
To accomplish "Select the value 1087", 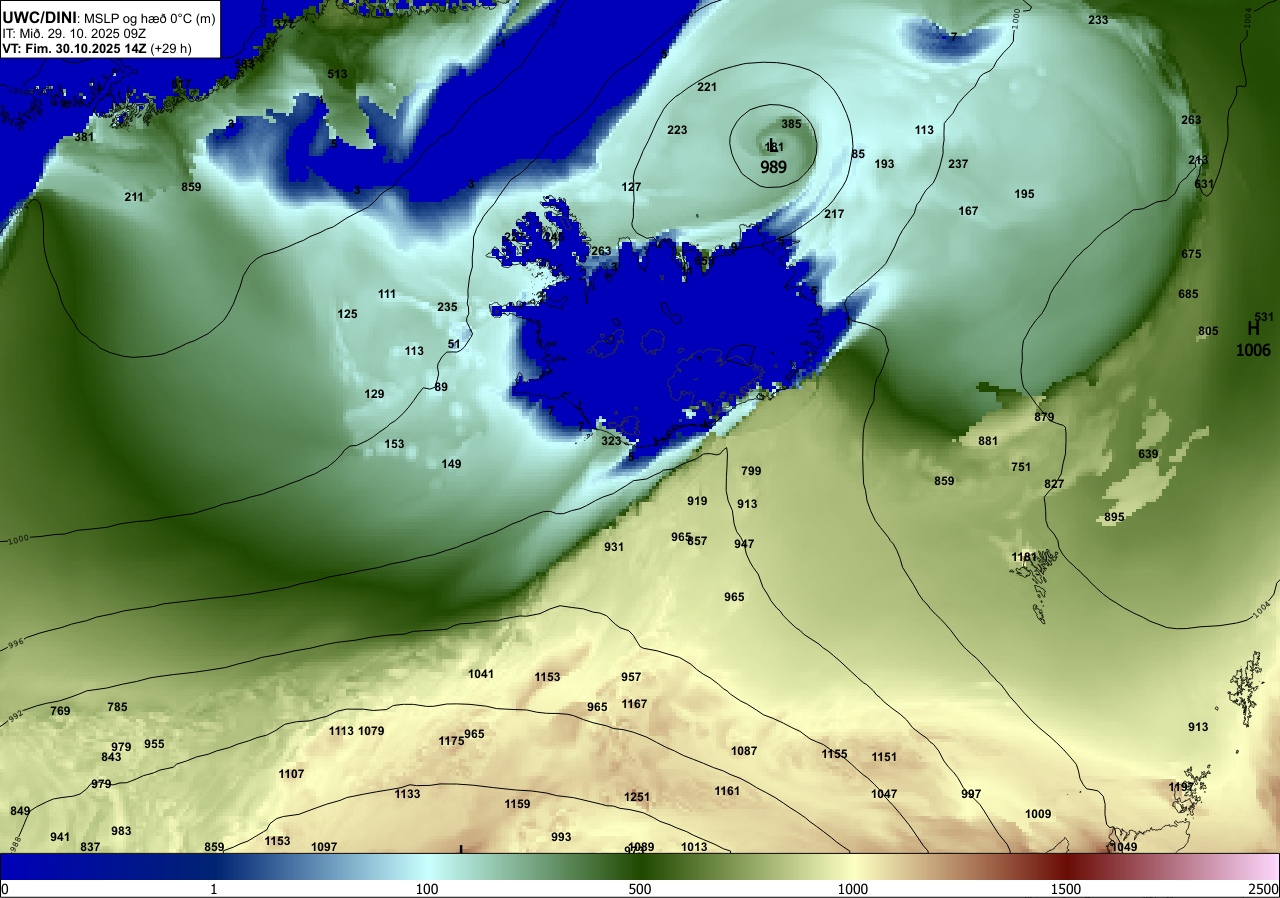I will tap(744, 751).
